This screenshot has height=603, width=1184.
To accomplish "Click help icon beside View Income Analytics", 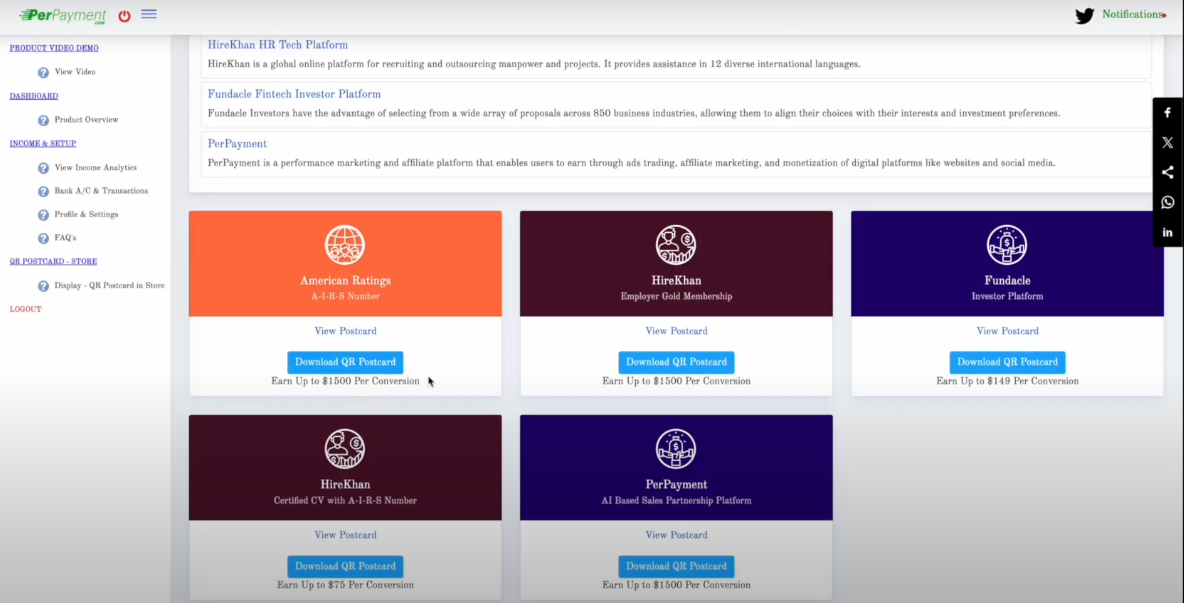I will pyautogui.click(x=43, y=168).
